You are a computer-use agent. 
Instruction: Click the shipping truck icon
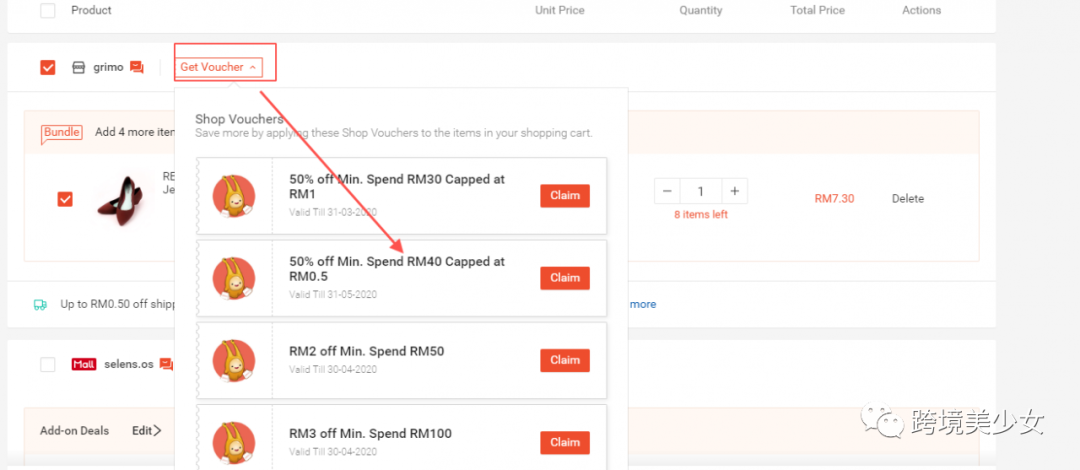(40, 305)
